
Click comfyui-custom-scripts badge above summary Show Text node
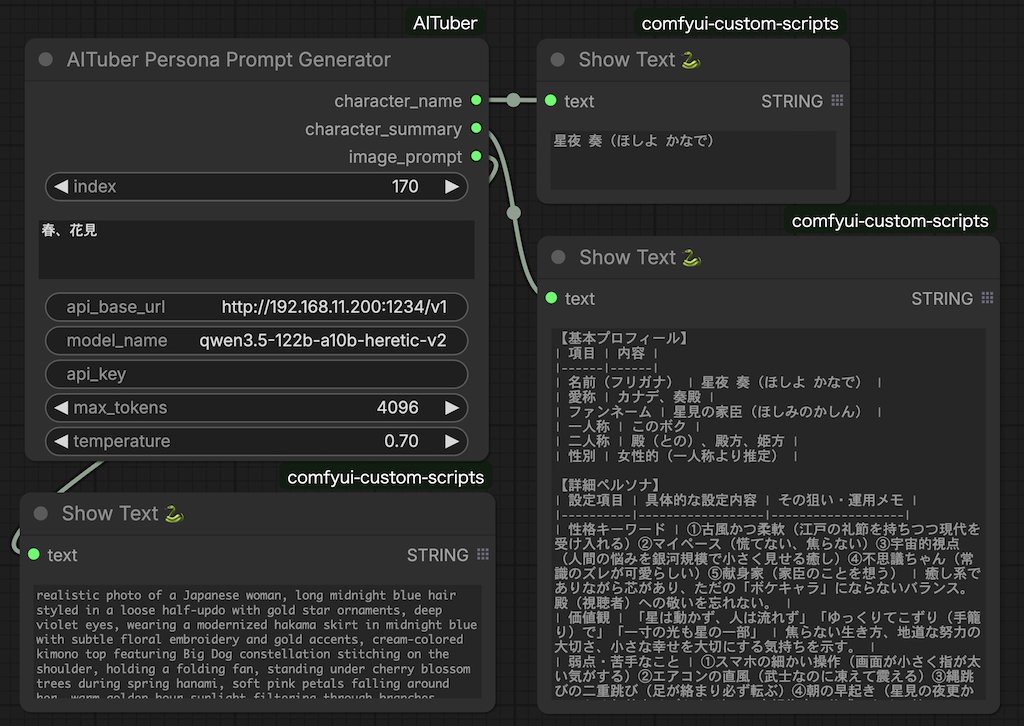pyautogui.click(x=889, y=221)
